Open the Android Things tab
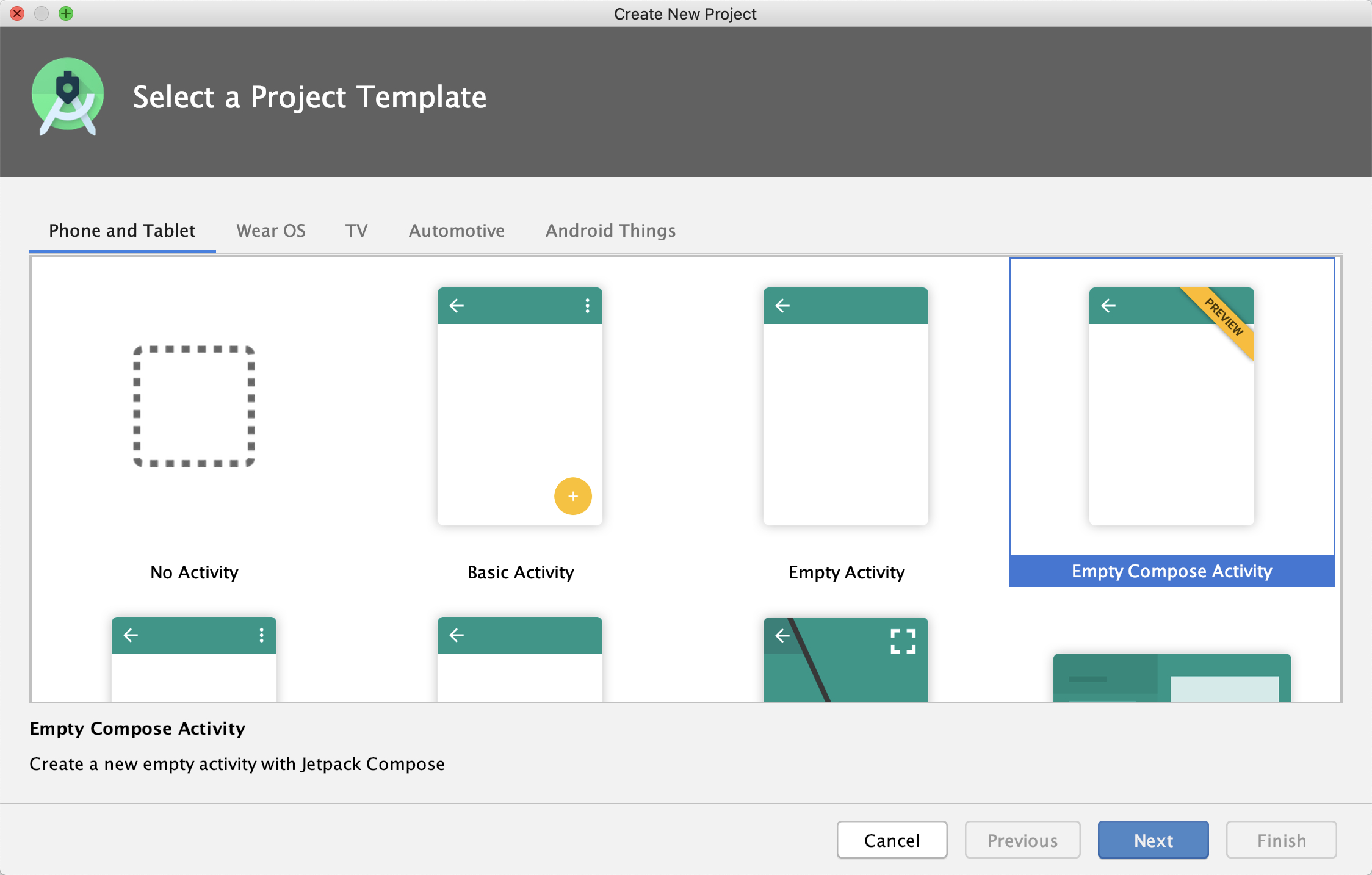 click(610, 231)
